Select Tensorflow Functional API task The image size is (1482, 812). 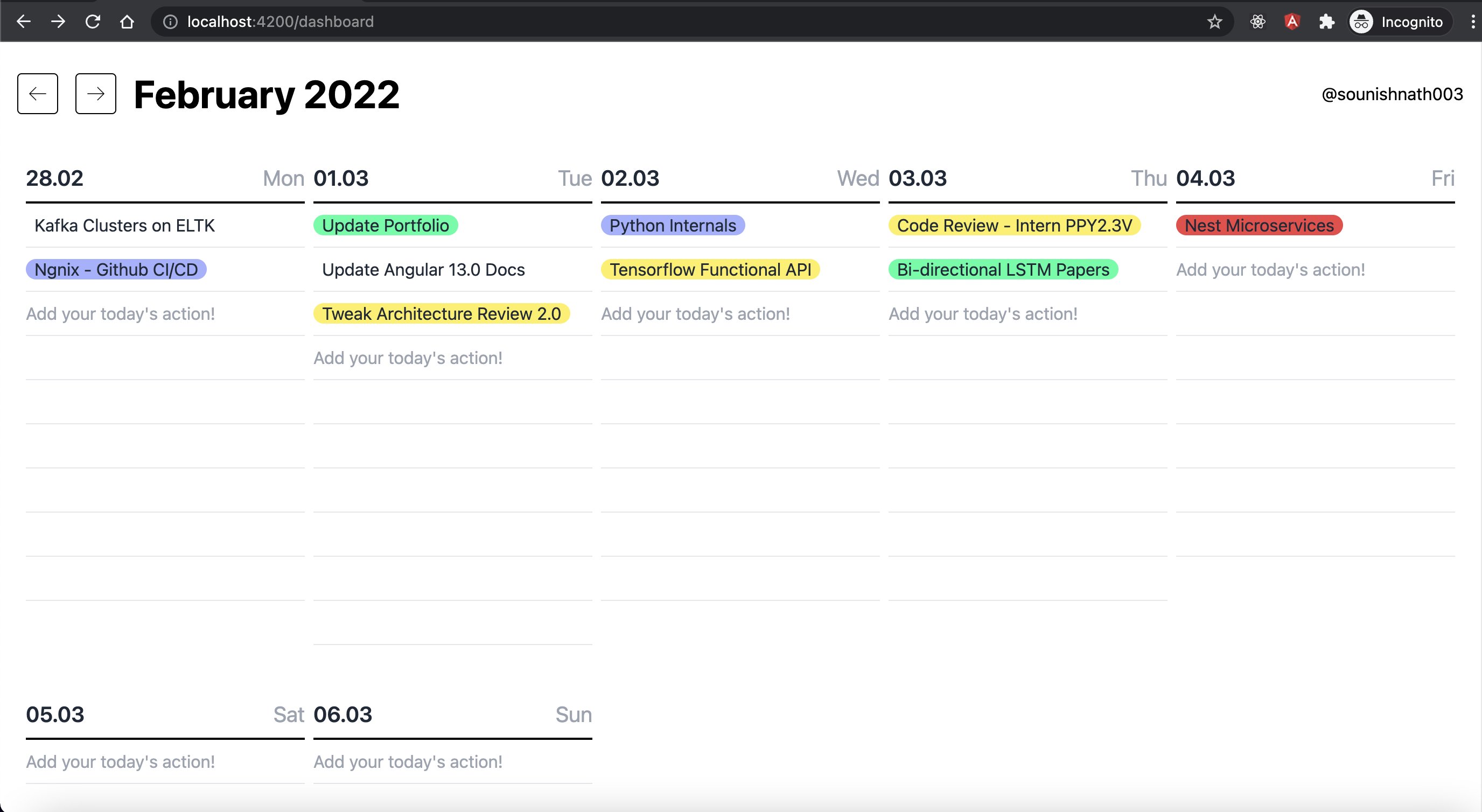(710, 270)
